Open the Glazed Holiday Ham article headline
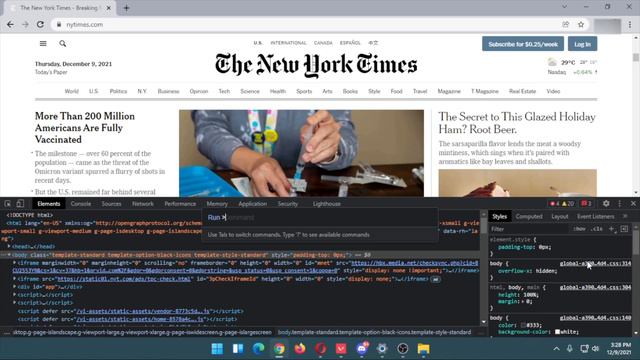 coord(517,123)
